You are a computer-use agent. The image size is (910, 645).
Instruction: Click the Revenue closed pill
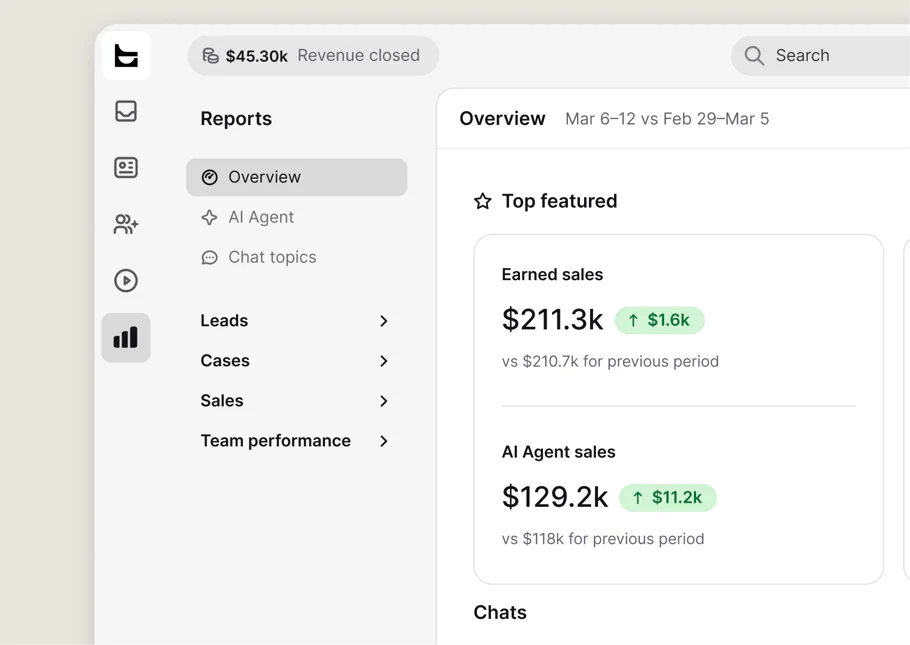pyautogui.click(x=313, y=56)
